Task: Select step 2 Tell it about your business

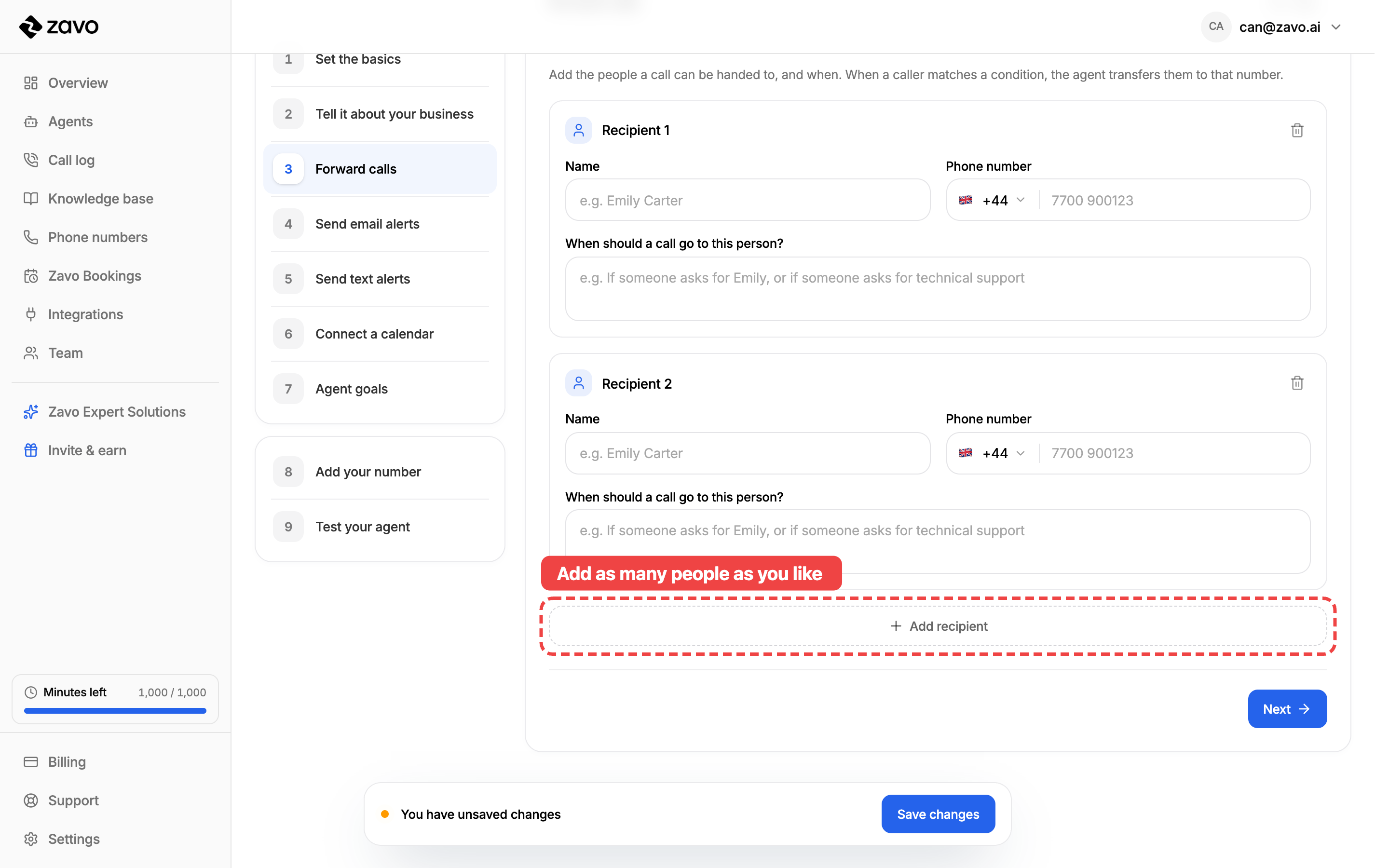Action: pos(380,114)
